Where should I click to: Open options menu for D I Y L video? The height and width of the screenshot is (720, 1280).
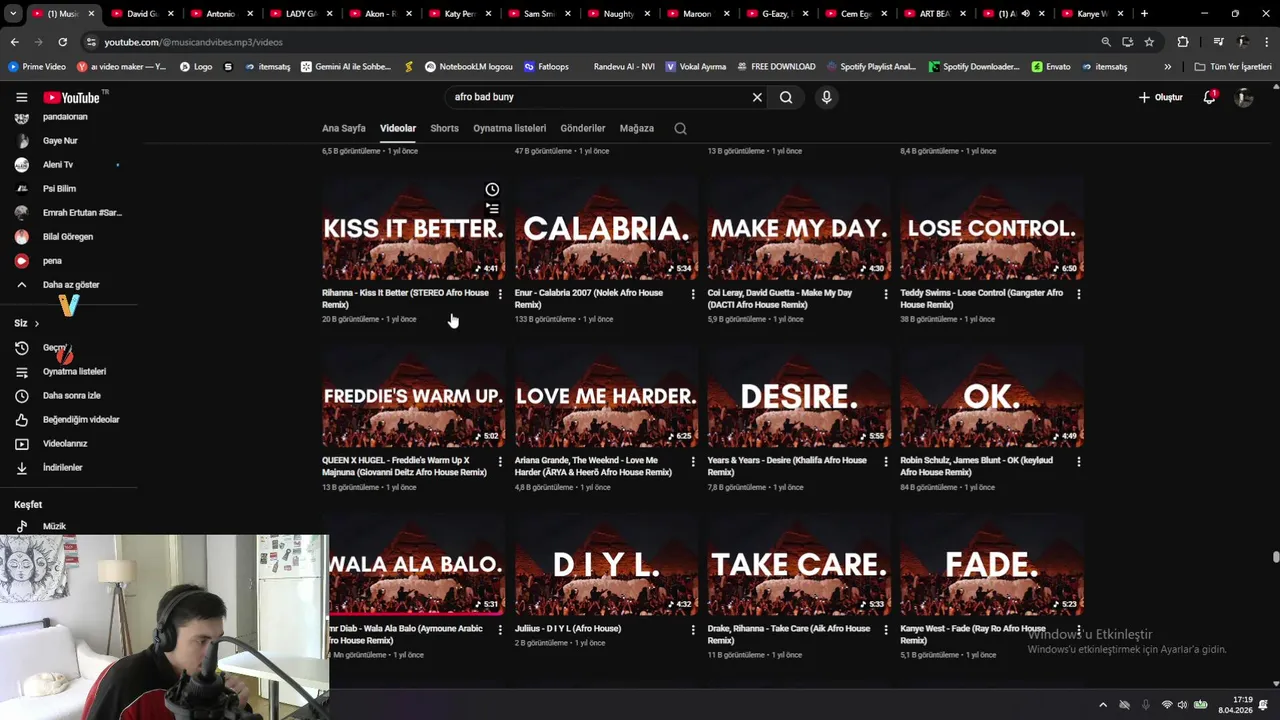pyautogui.click(x=693, y=630)
